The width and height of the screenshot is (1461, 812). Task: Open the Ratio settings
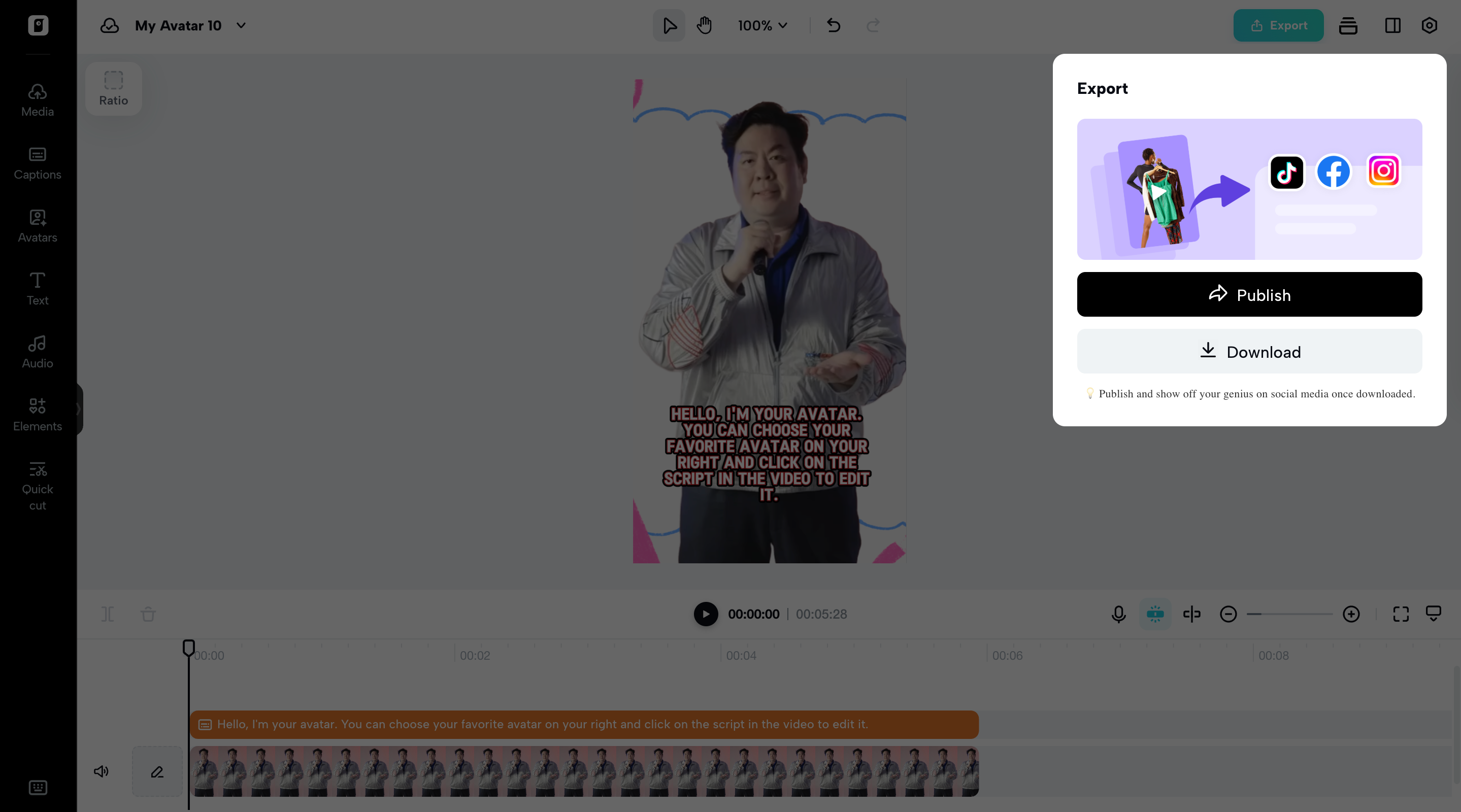tap(113, 88)
